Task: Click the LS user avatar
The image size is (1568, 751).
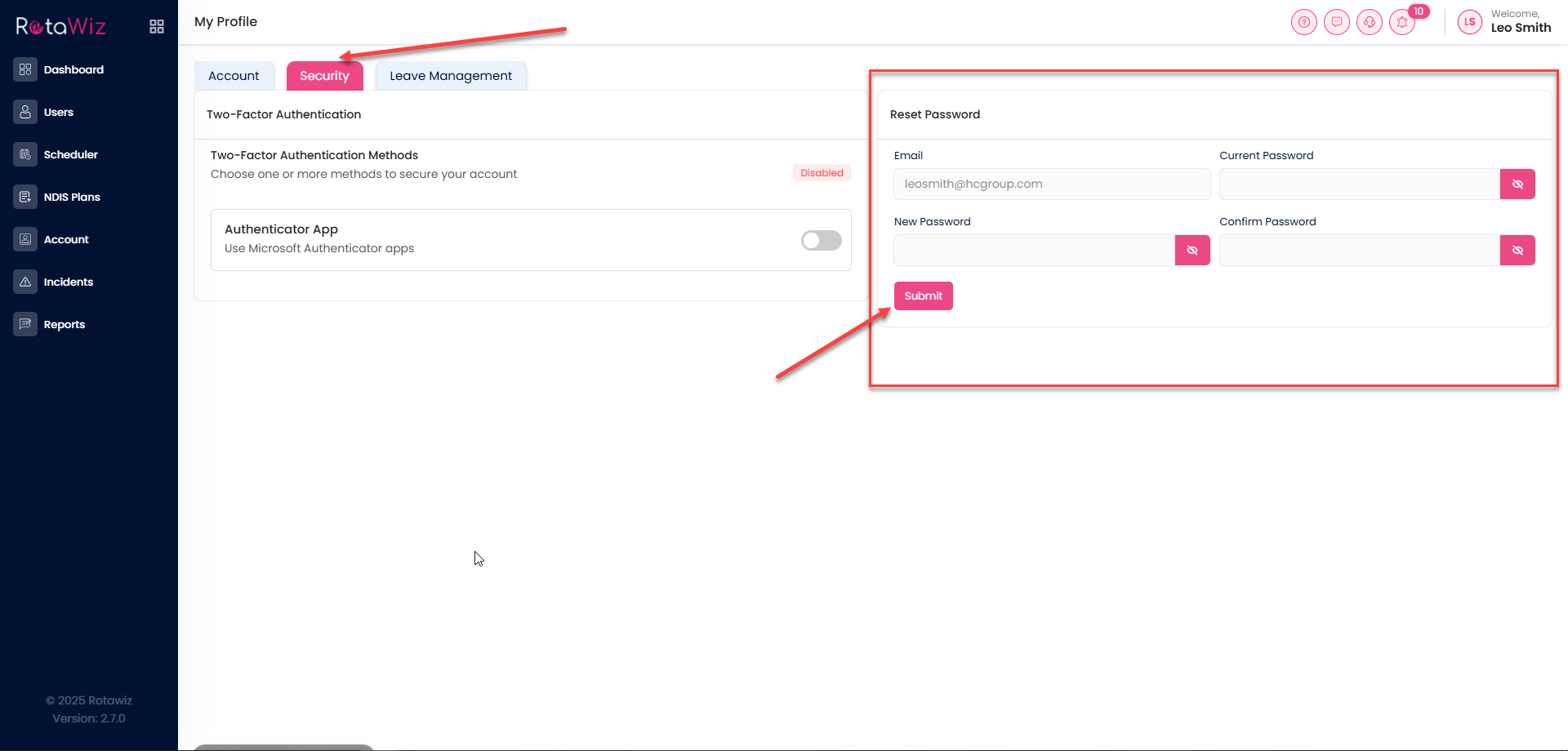Action: [x=1469, y=22]
